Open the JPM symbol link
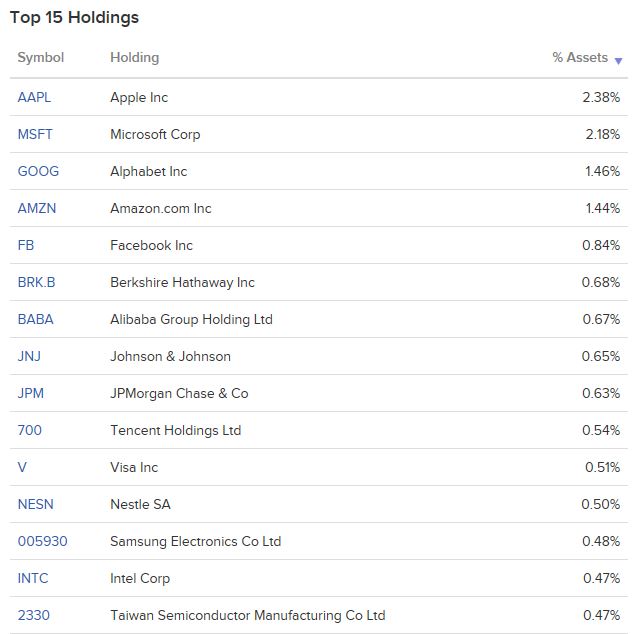The image size is (641, 634). [31, 393]
